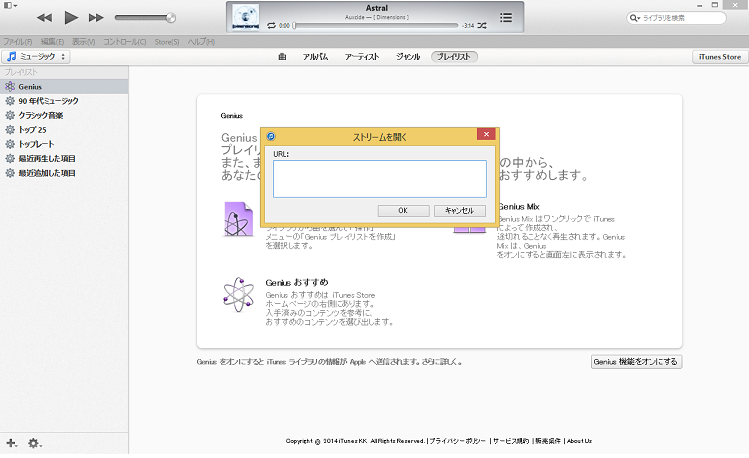Screen dimensions: 749x458
Task: Select the Genius playlist in sidebar
Action: pos(64,86)
